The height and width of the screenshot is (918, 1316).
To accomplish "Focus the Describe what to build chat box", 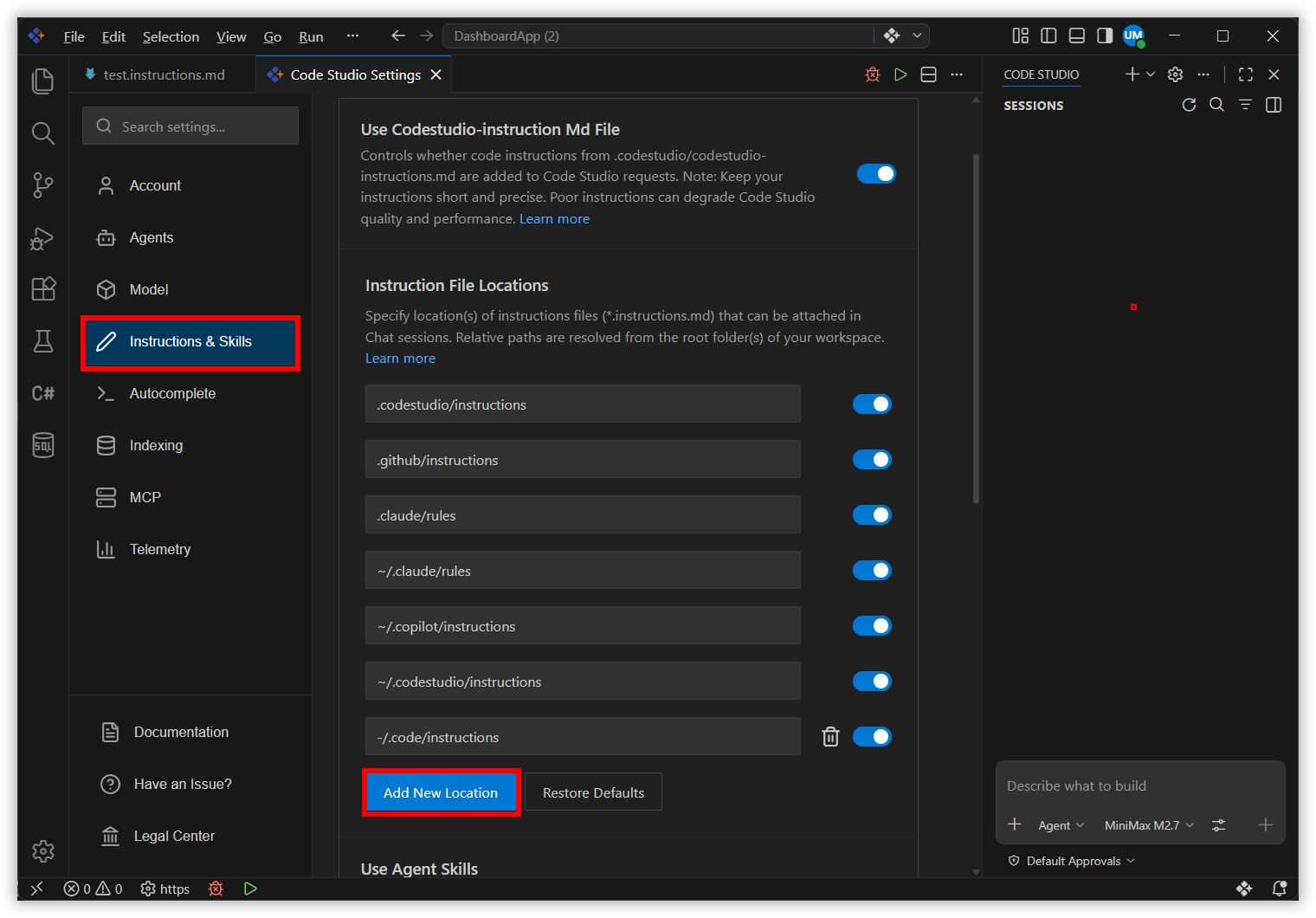I will click(1139, 785).
